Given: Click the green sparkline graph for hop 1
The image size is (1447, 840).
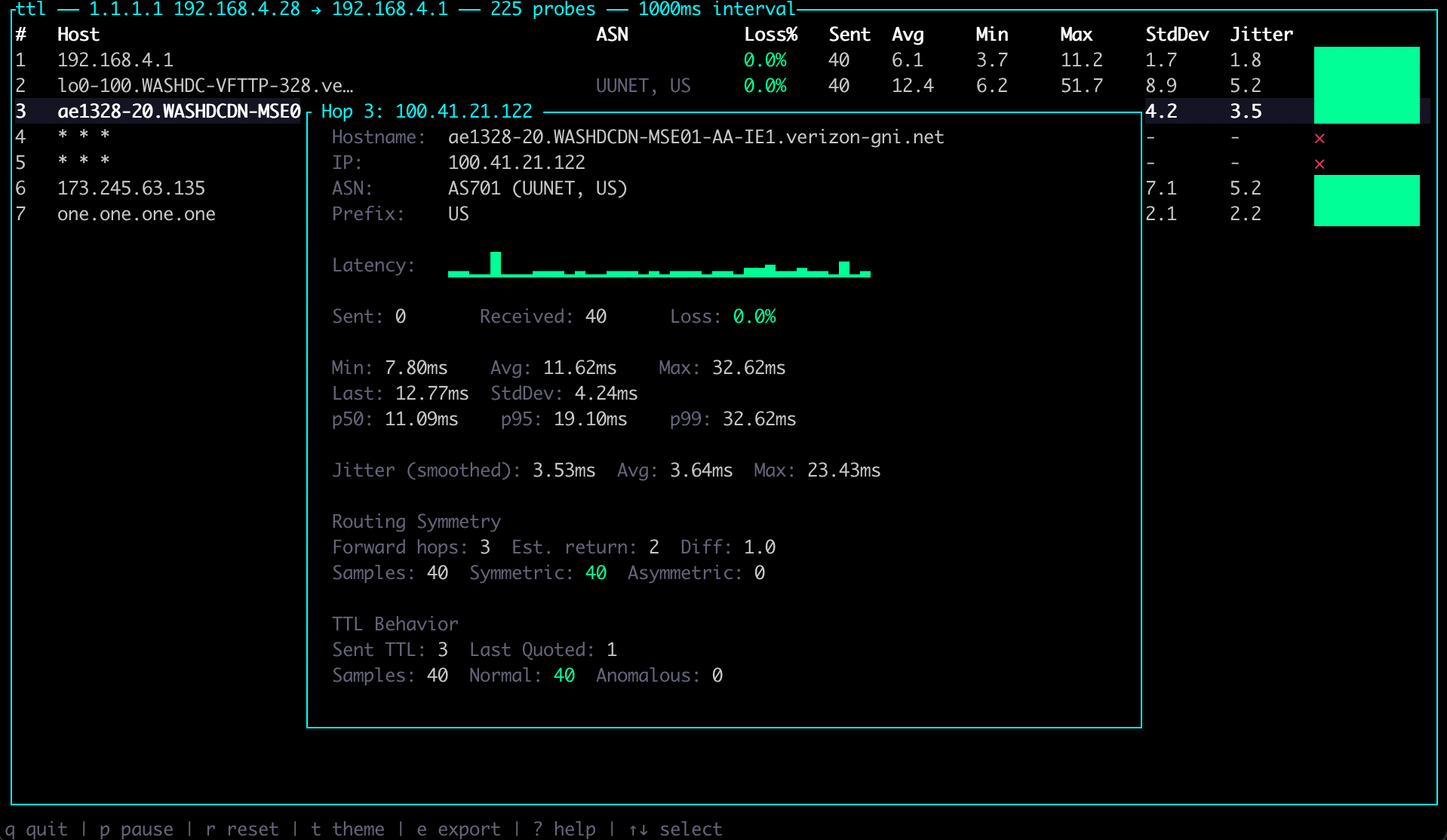Looking at the screenshot, I should pyautogui.click(x=1366, y=60).
